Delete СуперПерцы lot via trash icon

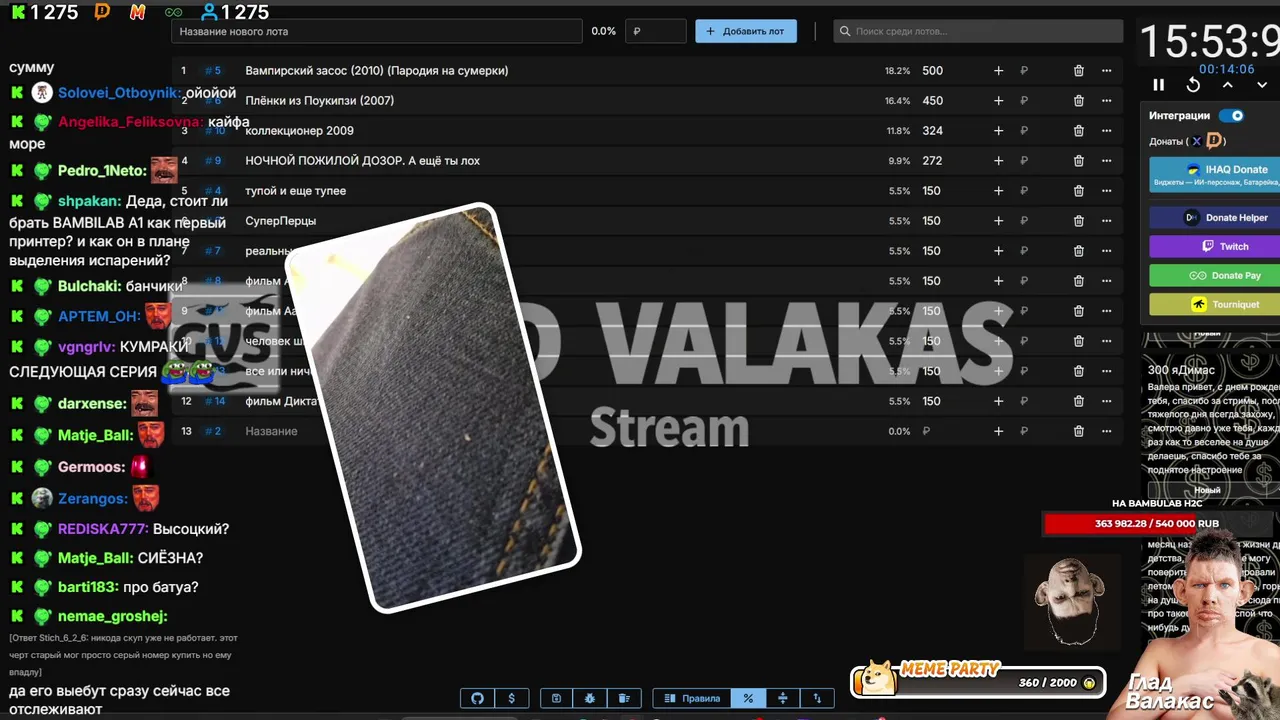[x=1078, y=221]
